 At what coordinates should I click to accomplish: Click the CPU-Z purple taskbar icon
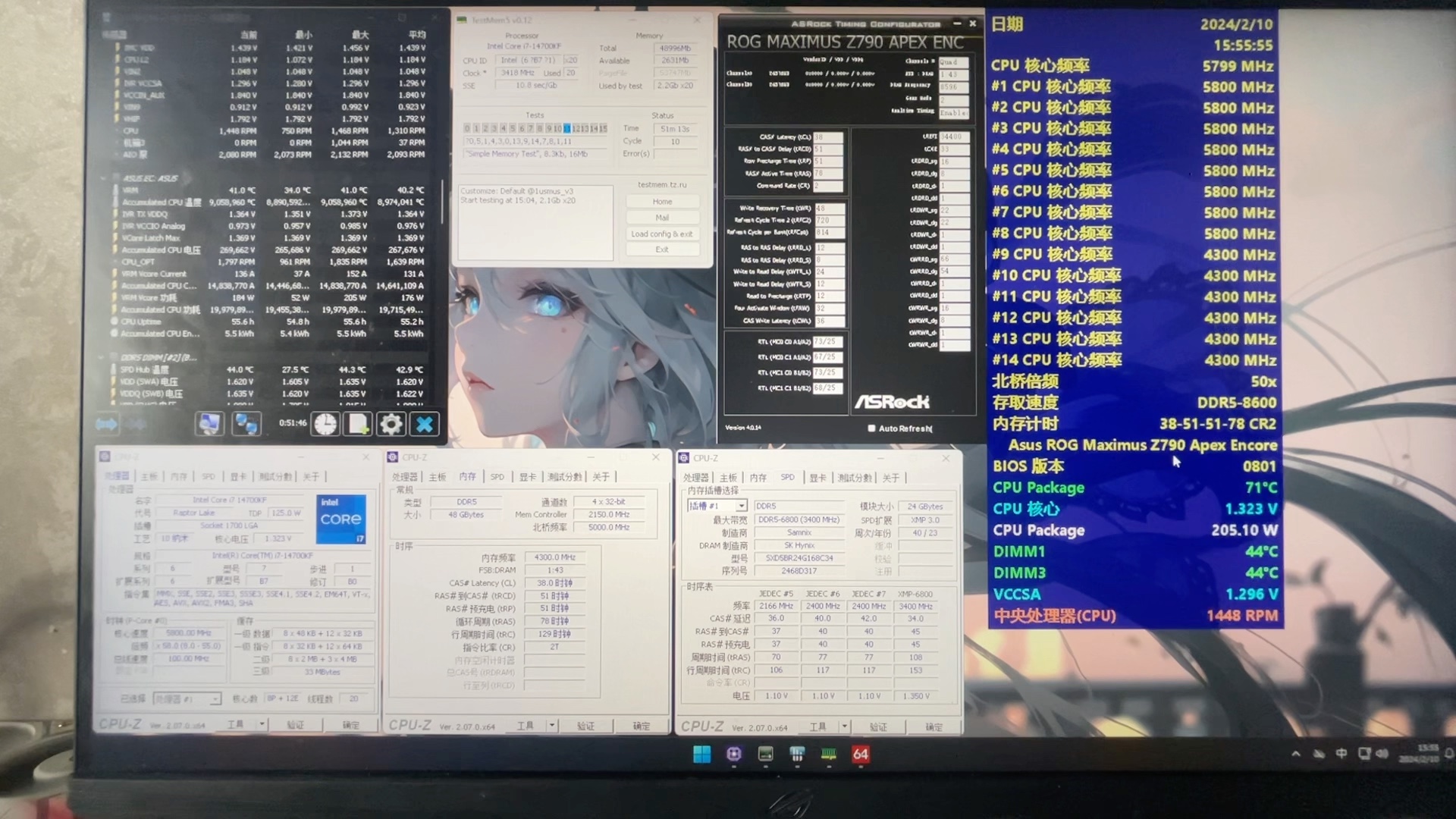coord(733,754)
